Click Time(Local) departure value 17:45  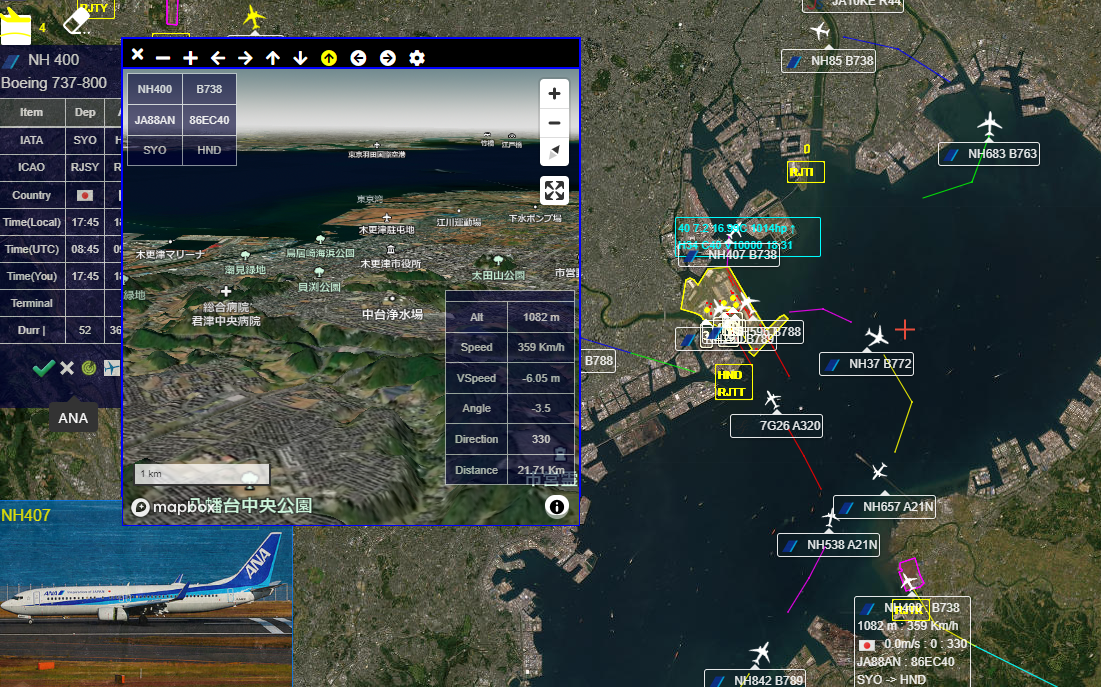[85, 222]
